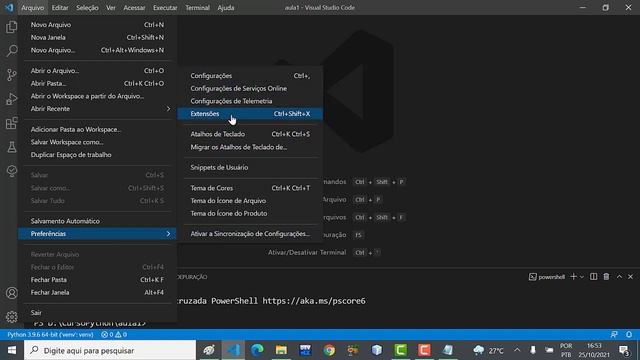Click the Manage gear icon

pyautogui.click(x=11, y=316)
